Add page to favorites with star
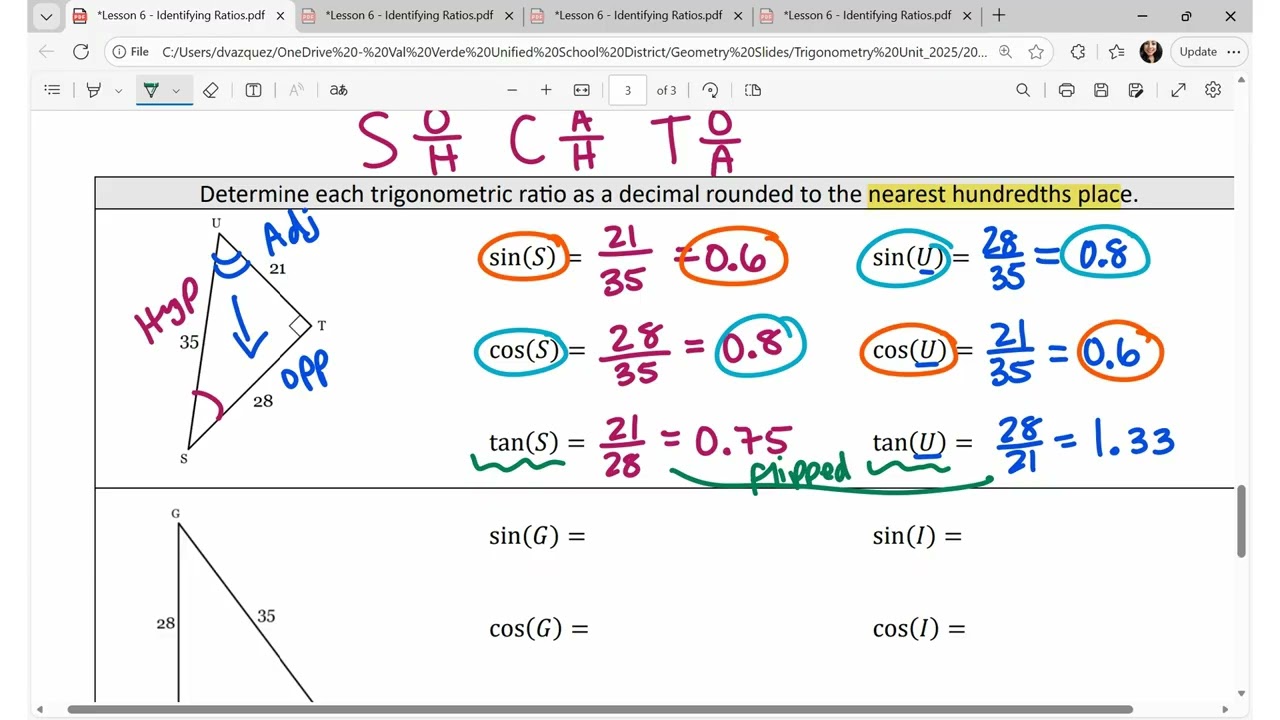 click(1036, 52)
